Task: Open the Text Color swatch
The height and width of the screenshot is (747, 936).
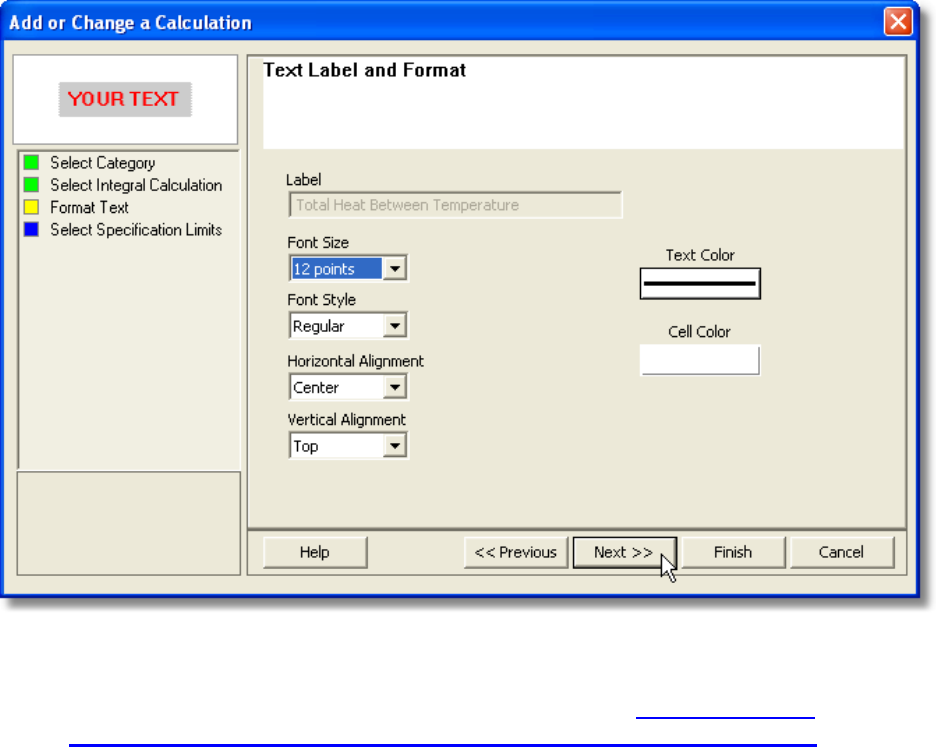Action: coord(700,284)
